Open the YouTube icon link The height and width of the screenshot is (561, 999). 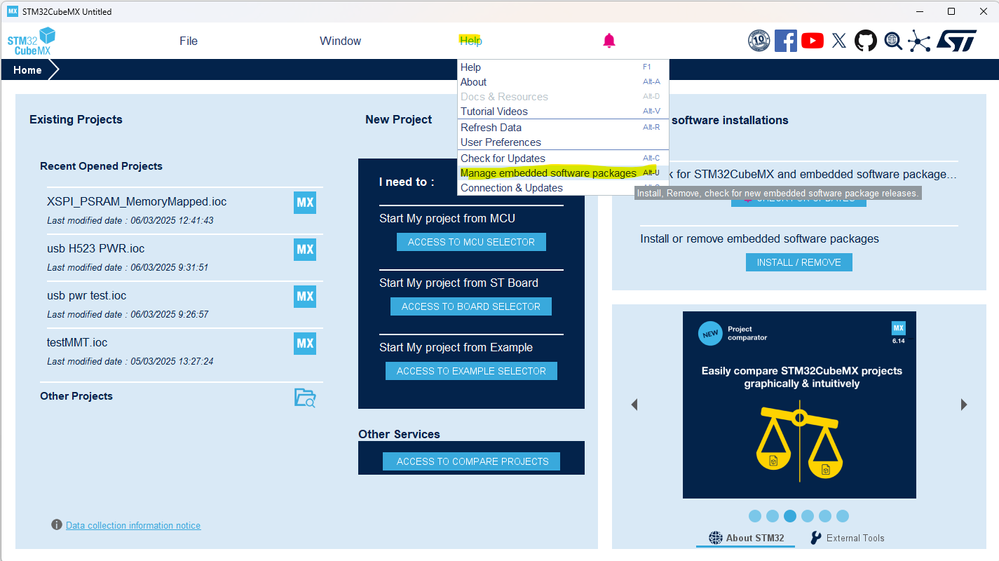click(812, 41)
